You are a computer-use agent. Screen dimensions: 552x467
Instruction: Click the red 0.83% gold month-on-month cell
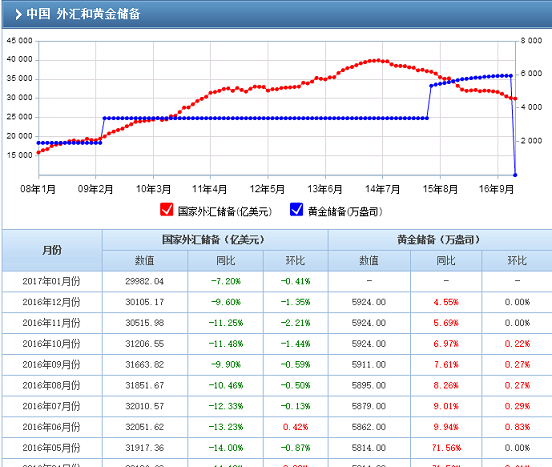517,427
